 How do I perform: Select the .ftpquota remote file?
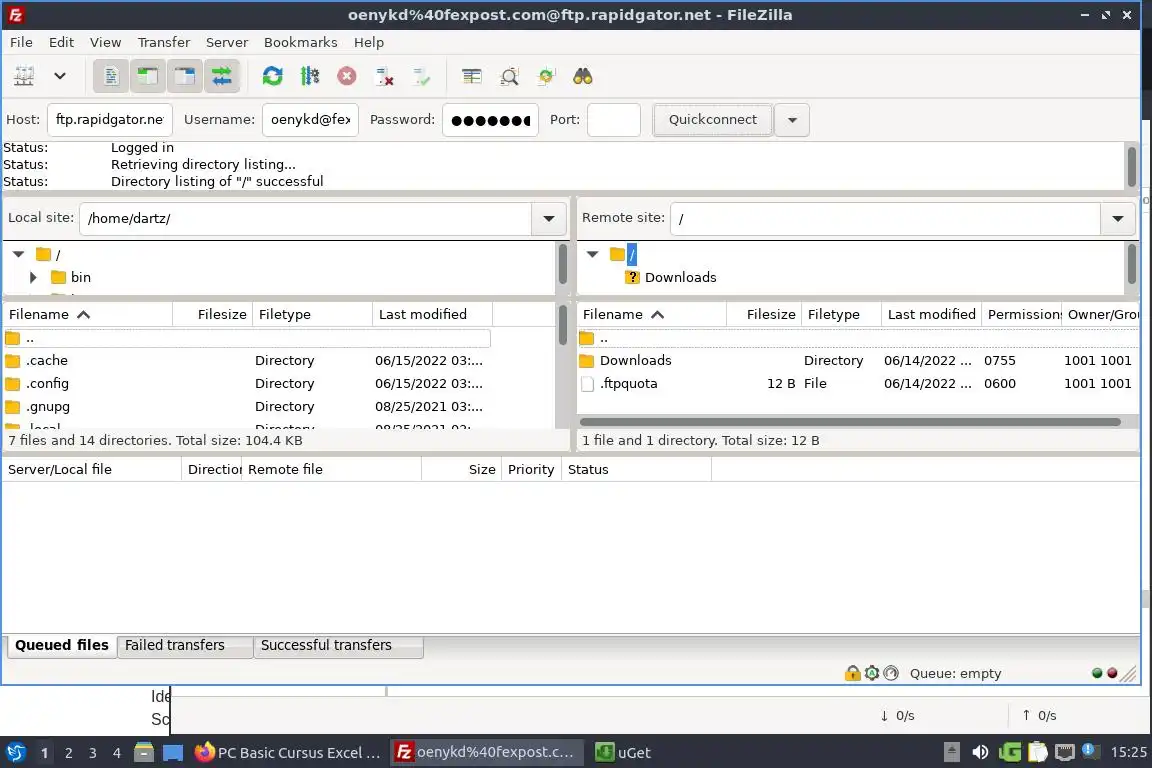858,383
